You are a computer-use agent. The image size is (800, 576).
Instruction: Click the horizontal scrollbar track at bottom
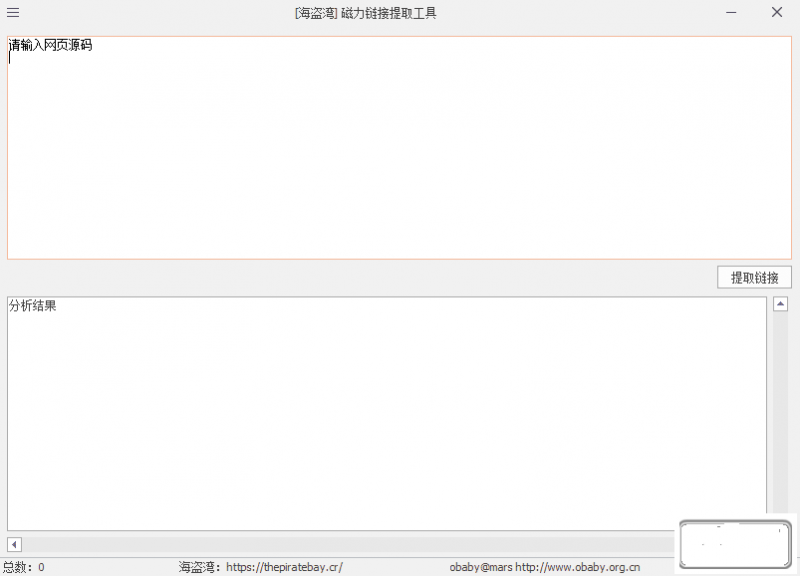point(400,544)
